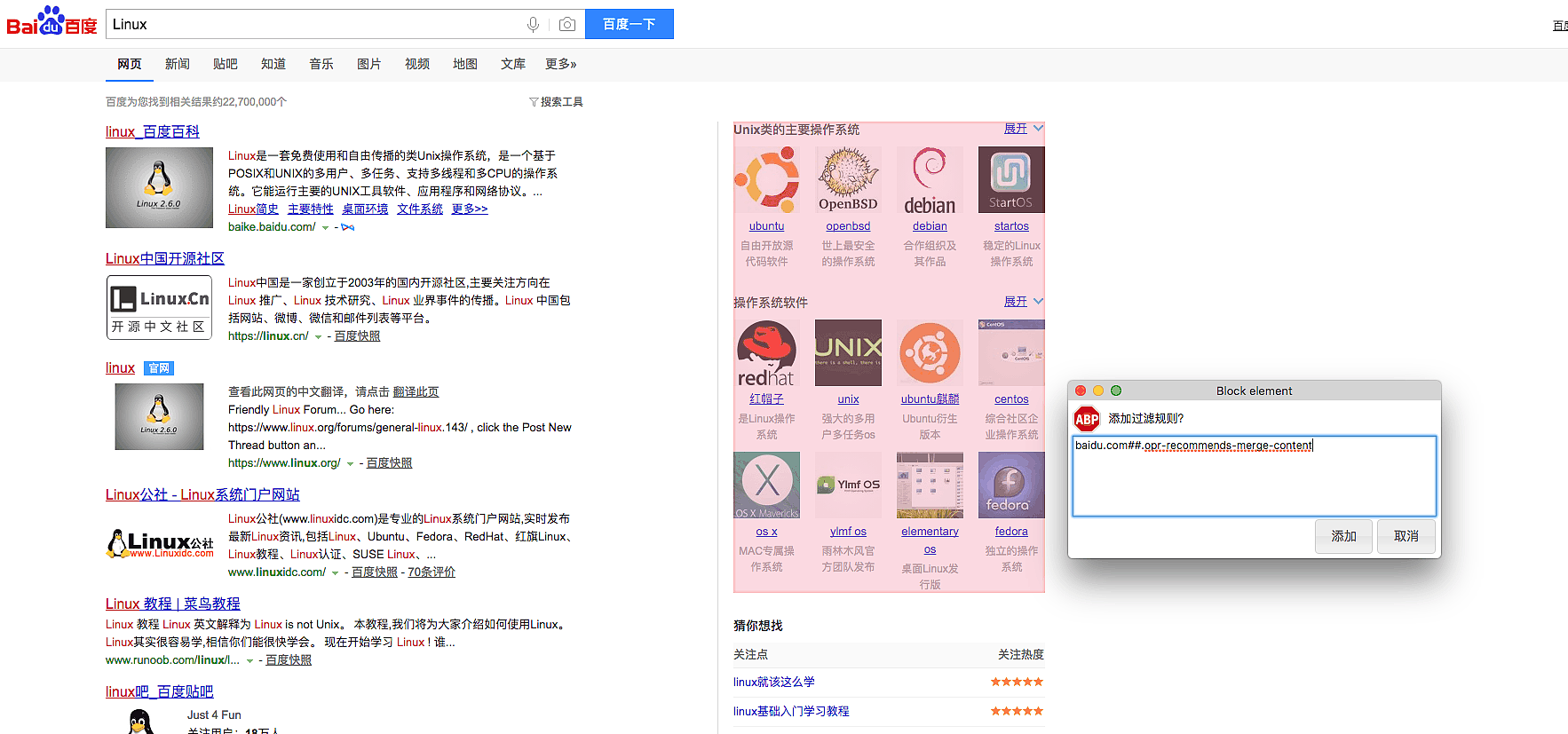Click the ABP Adblock Plus icon
Image resolution: width=1568 pixels, height=734 pixels.
pyautogui.click(x=1087, y=419)
